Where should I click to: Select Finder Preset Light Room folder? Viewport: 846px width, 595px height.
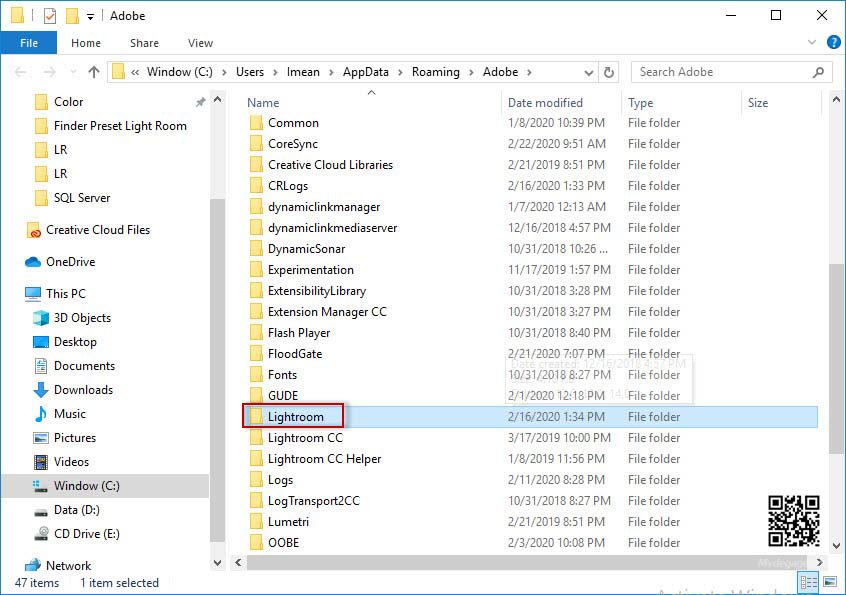120,126
